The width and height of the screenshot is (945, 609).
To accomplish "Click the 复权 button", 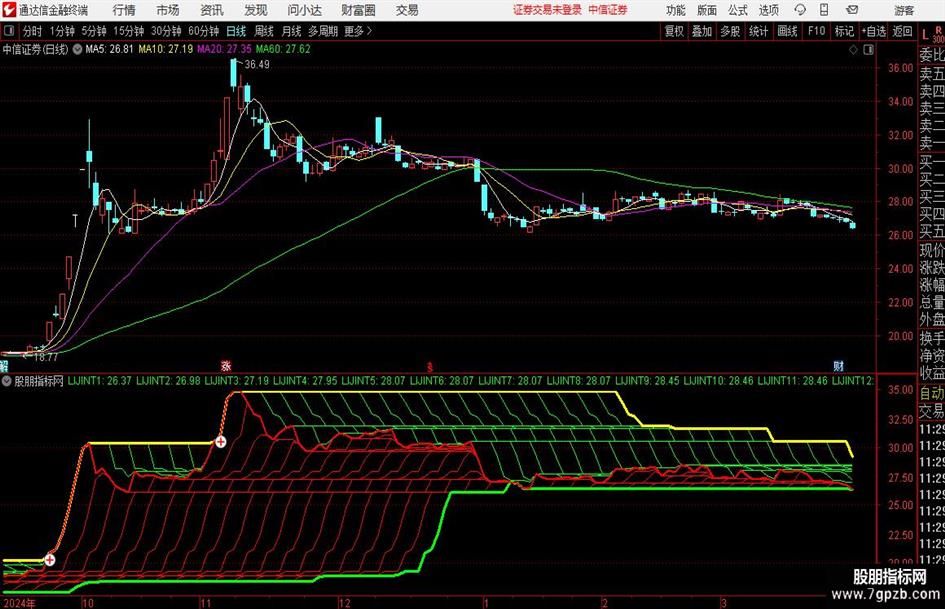I will click(674, 31).
